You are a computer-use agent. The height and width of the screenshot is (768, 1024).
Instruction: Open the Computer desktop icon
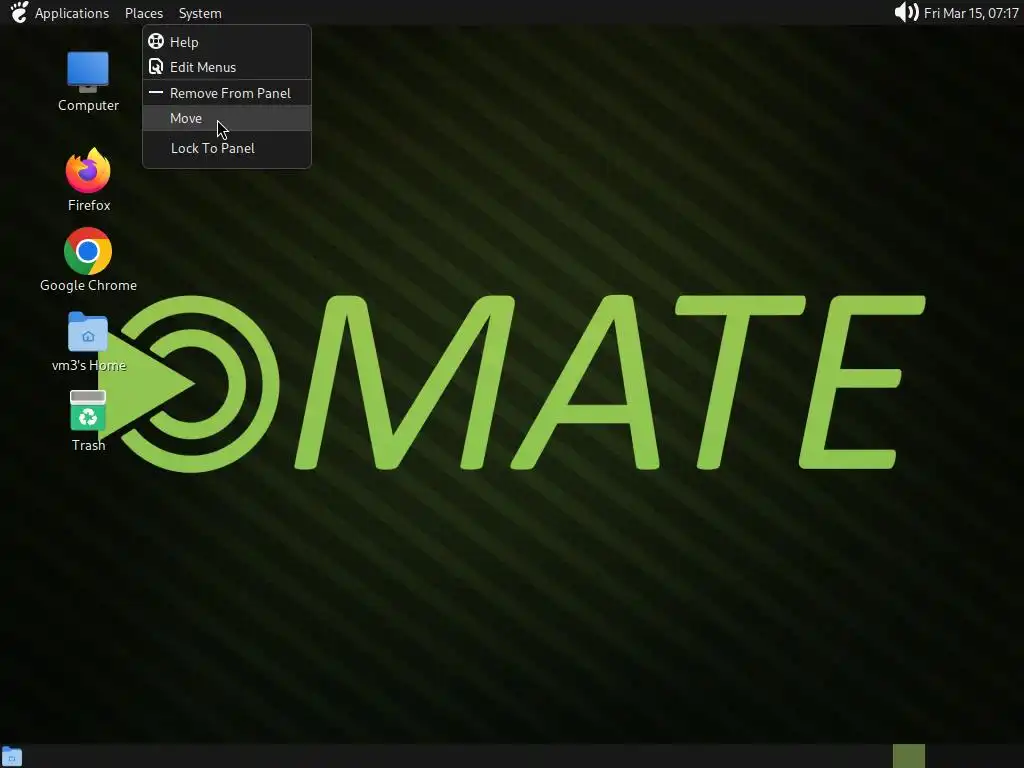click(x=88, y=72)
